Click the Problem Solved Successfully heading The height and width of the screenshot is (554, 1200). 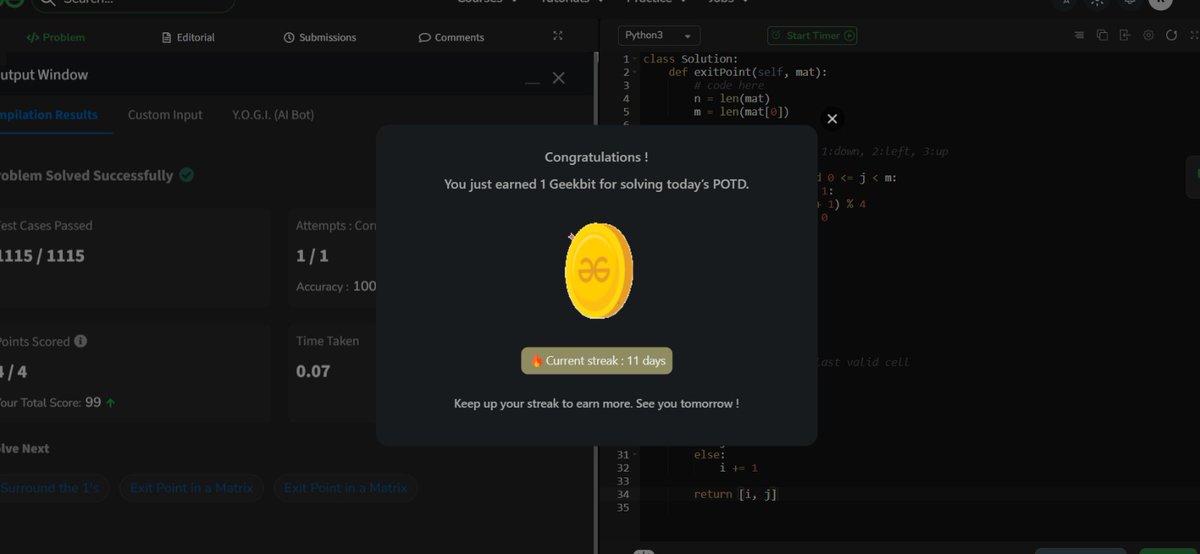coord(87,175)
